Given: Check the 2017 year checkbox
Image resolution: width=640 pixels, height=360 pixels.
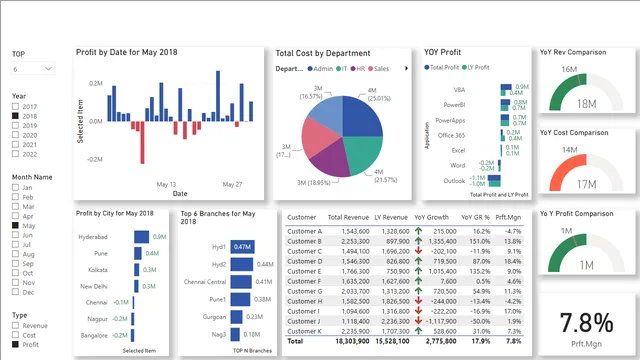Looking at the screenshot, I should [x=16, y=107].
